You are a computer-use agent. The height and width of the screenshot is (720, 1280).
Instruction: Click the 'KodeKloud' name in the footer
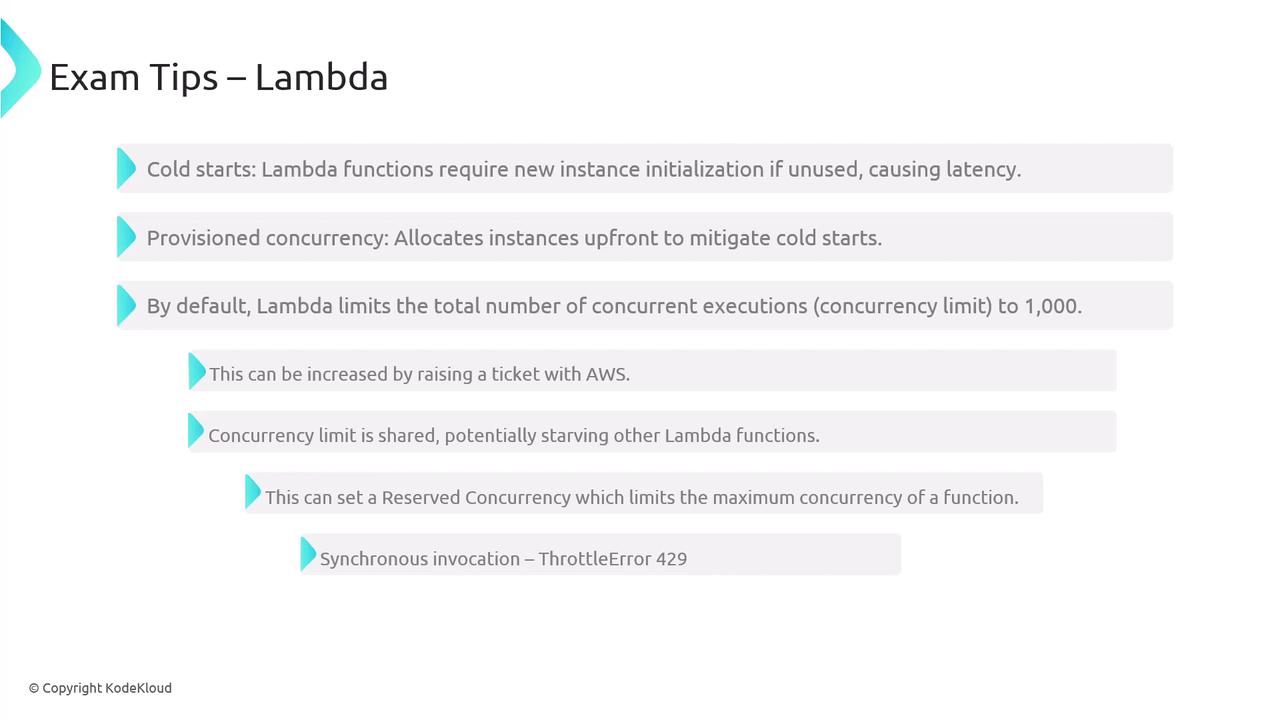138,688
